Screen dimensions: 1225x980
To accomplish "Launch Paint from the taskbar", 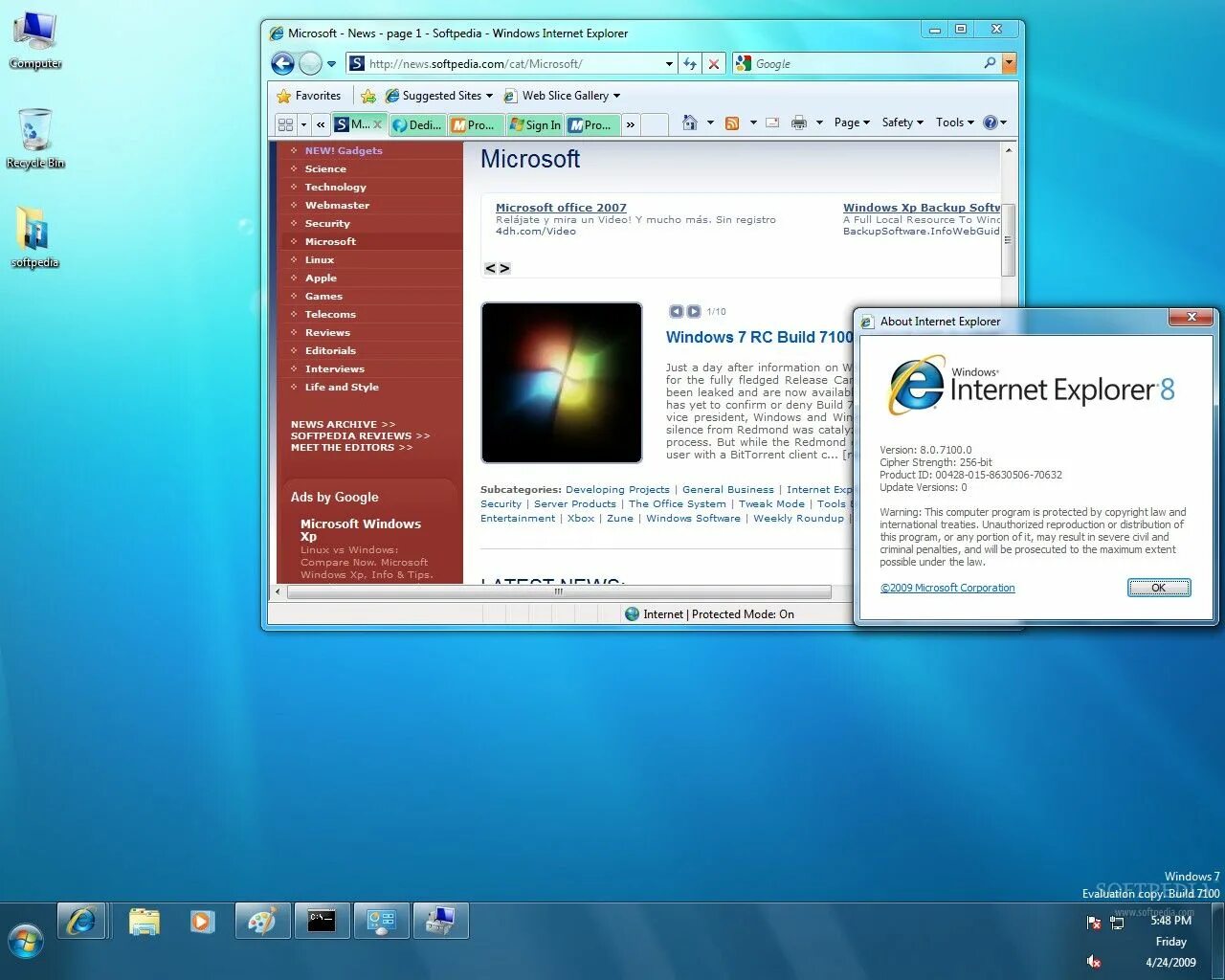I will [x=262, y=921].
